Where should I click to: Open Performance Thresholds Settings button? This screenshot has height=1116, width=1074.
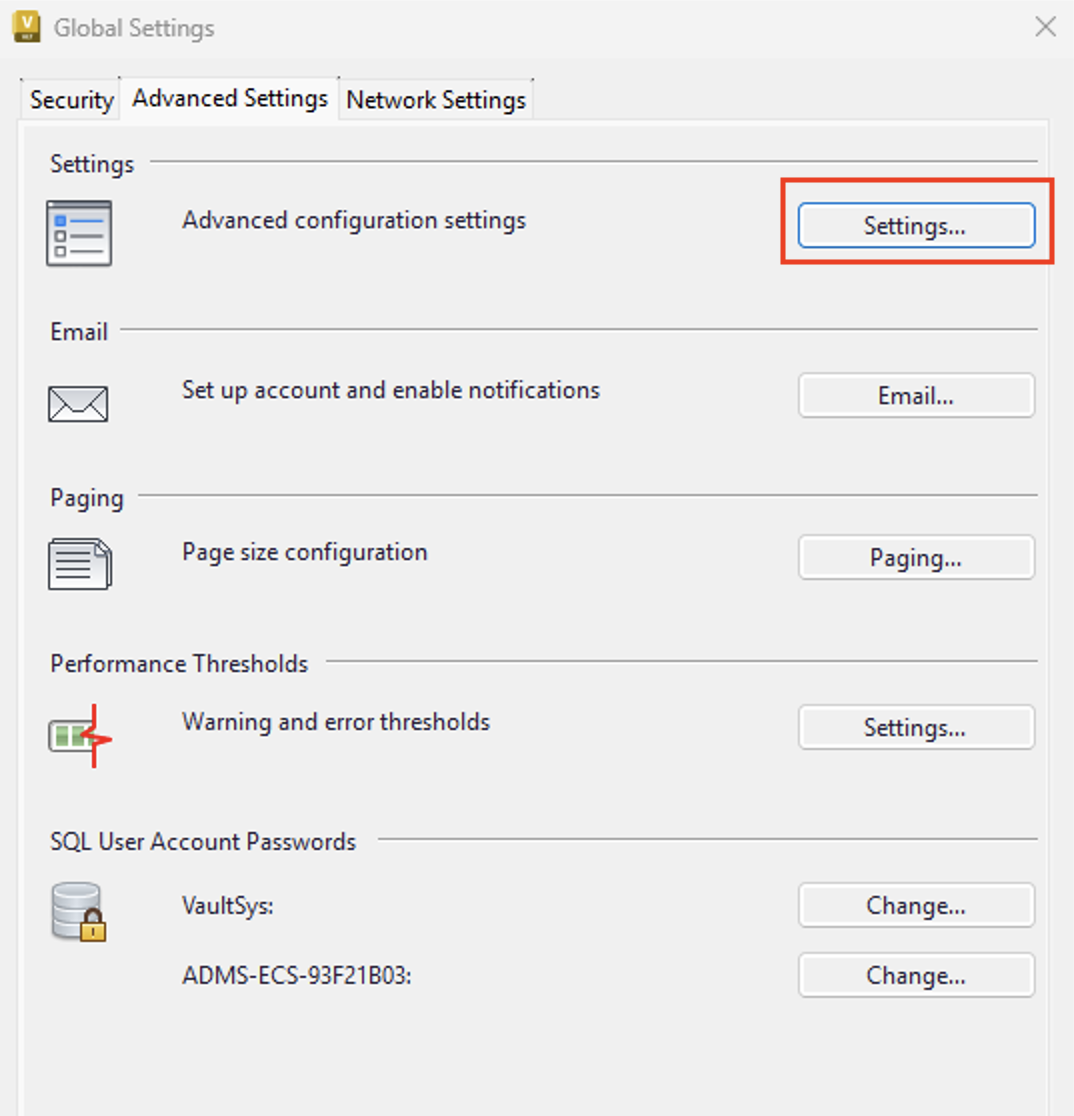(x=916, y=727)
